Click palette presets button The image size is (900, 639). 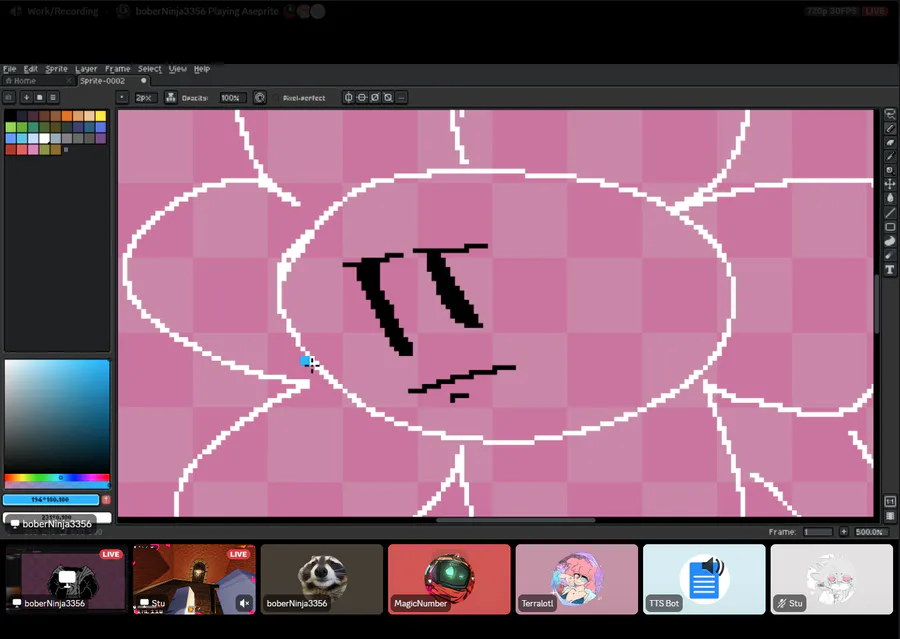tap(40, 98)
